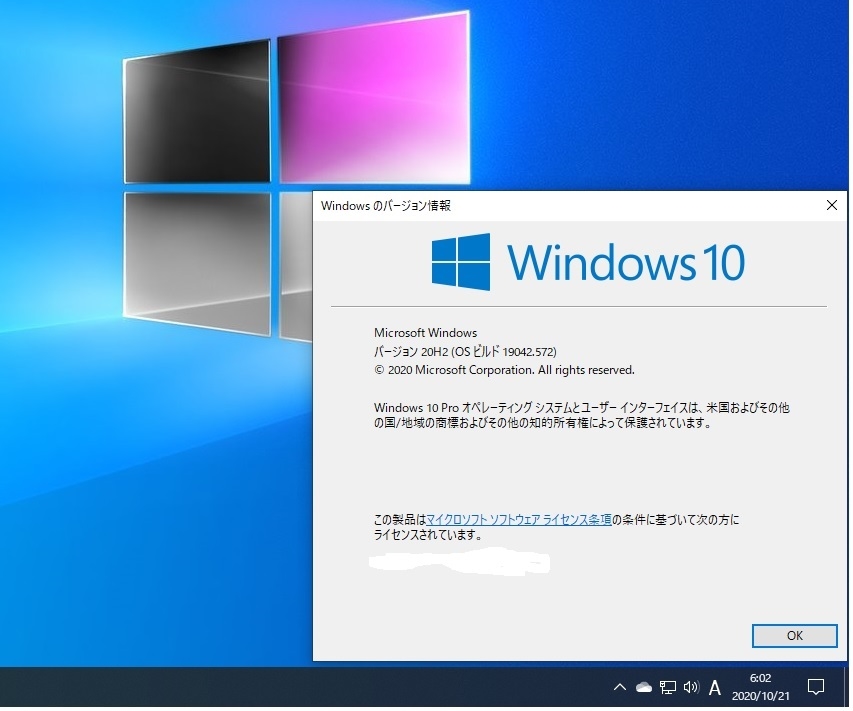
Task: Click the version 20H2 build 19042.572 text
Action: pos(467,354)
